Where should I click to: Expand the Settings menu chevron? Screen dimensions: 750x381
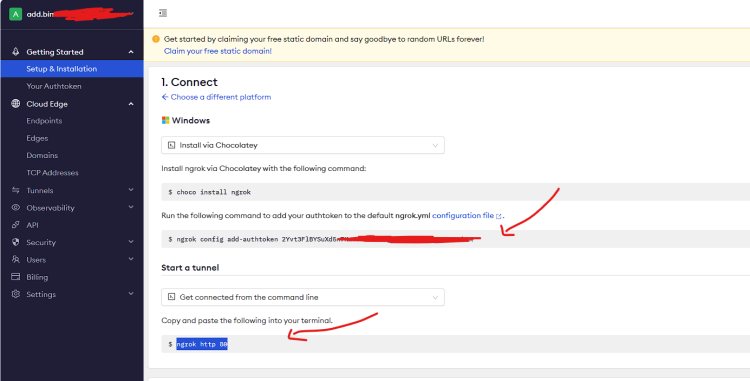point(131,294)
